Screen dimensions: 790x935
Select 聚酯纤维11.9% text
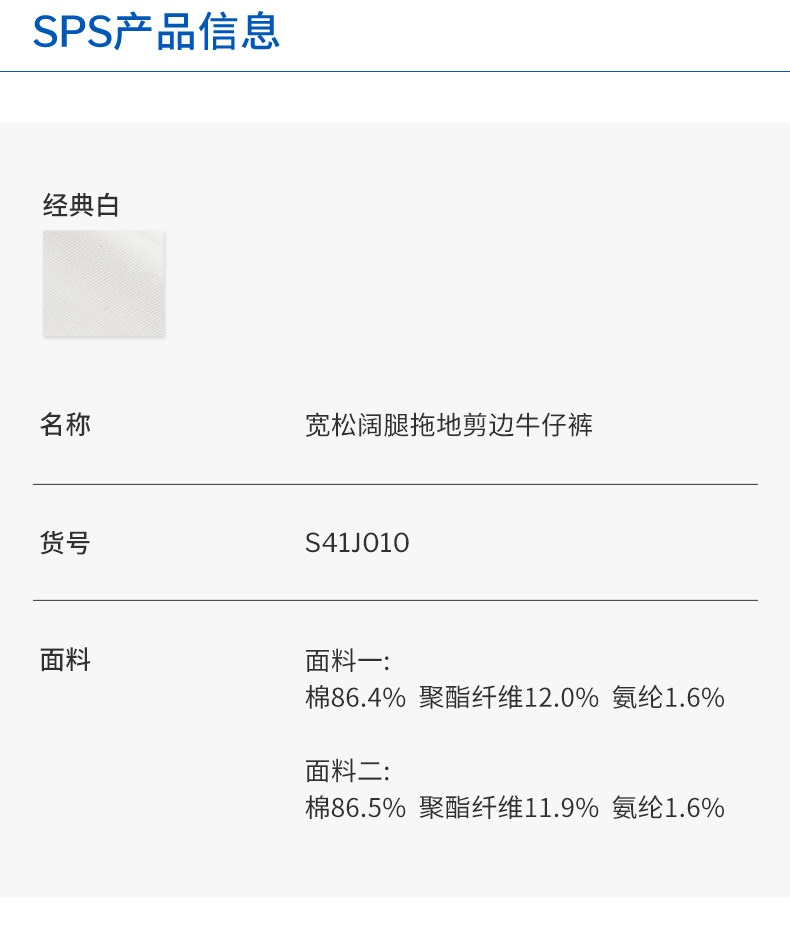click(509, 808)
